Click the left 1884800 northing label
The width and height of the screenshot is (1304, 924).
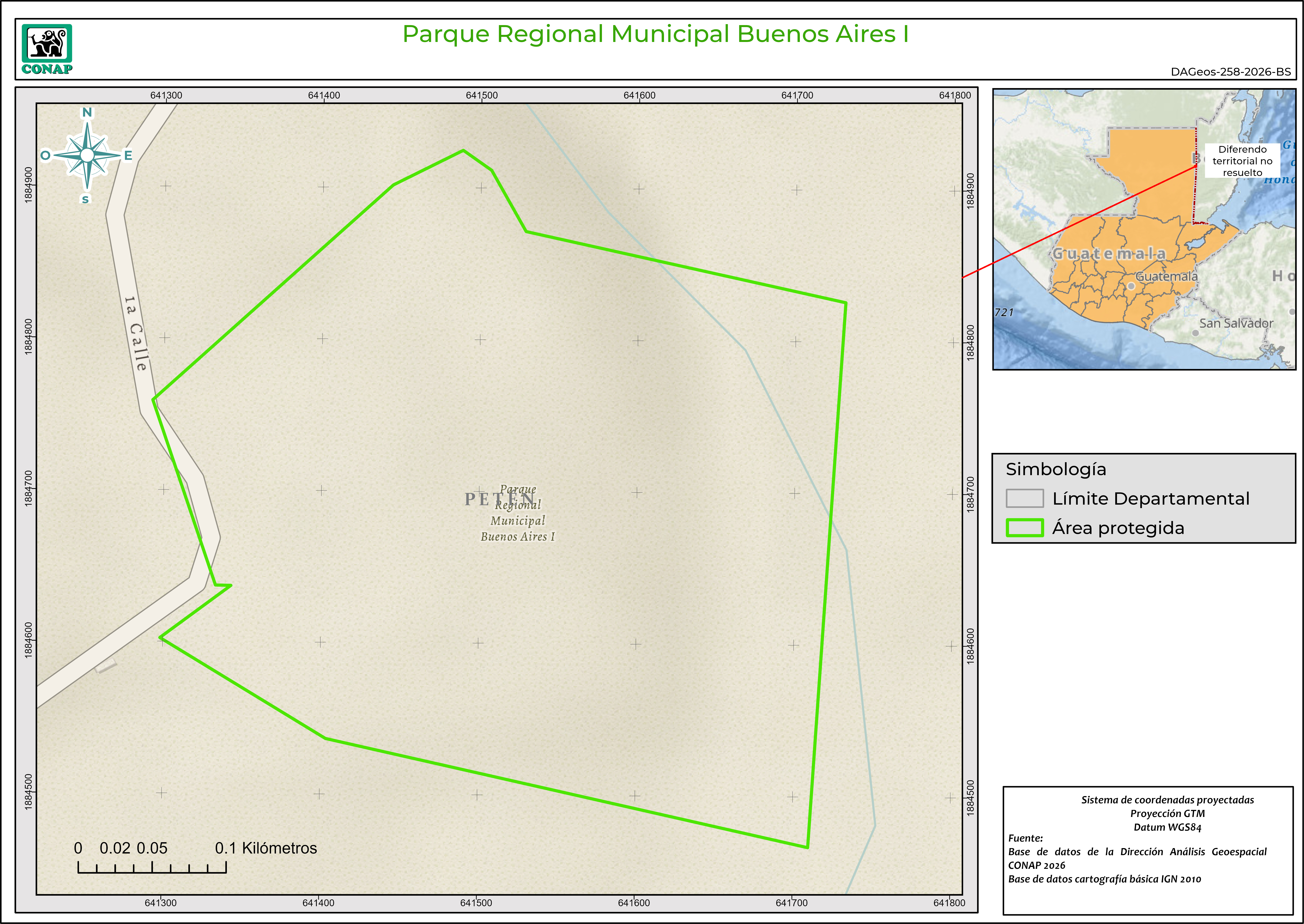click(x=28, y=337)
